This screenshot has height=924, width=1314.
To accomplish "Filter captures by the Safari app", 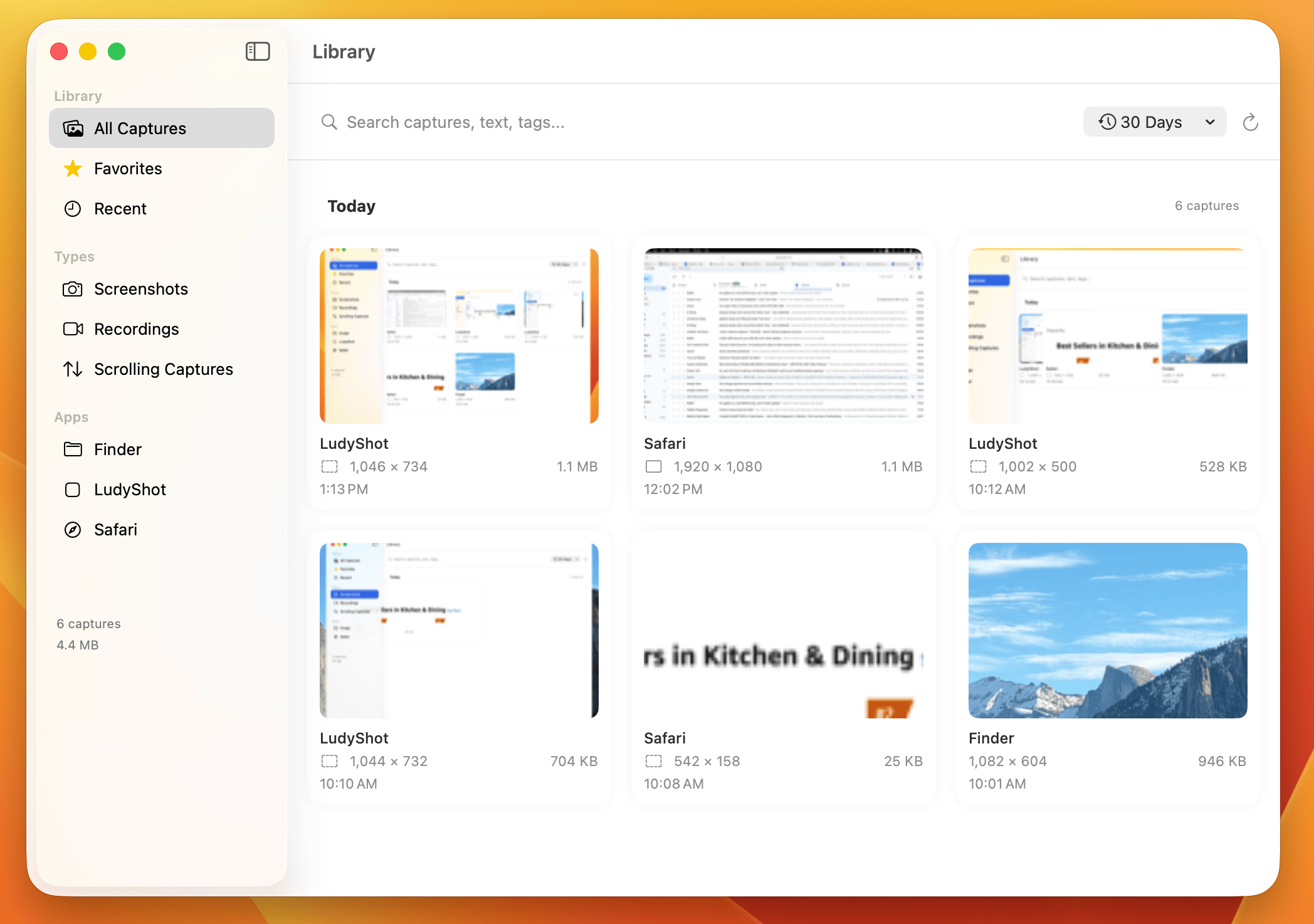I will (x=115, y=529).
